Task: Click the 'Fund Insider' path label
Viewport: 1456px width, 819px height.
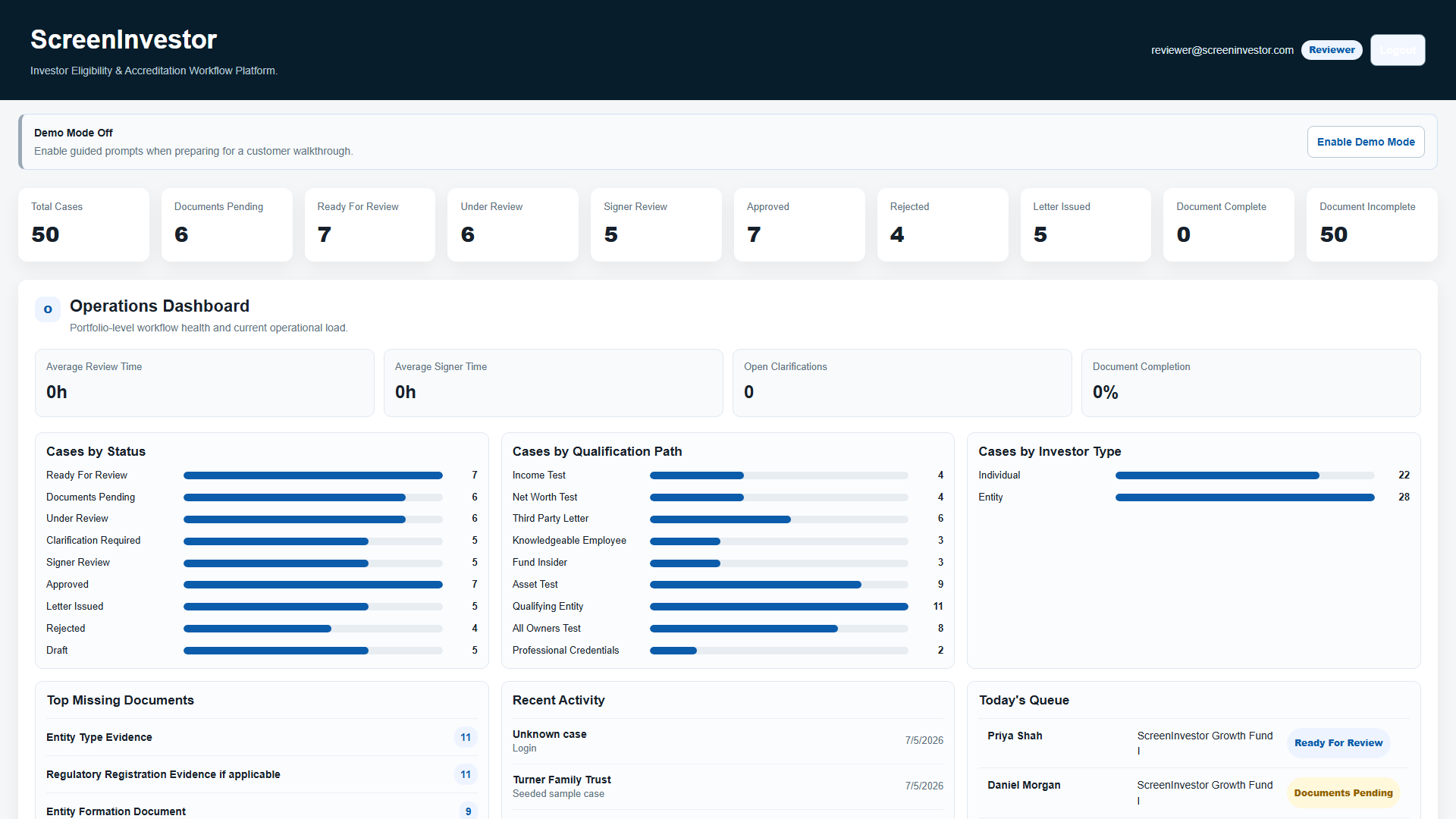Action: coord(540,563)
